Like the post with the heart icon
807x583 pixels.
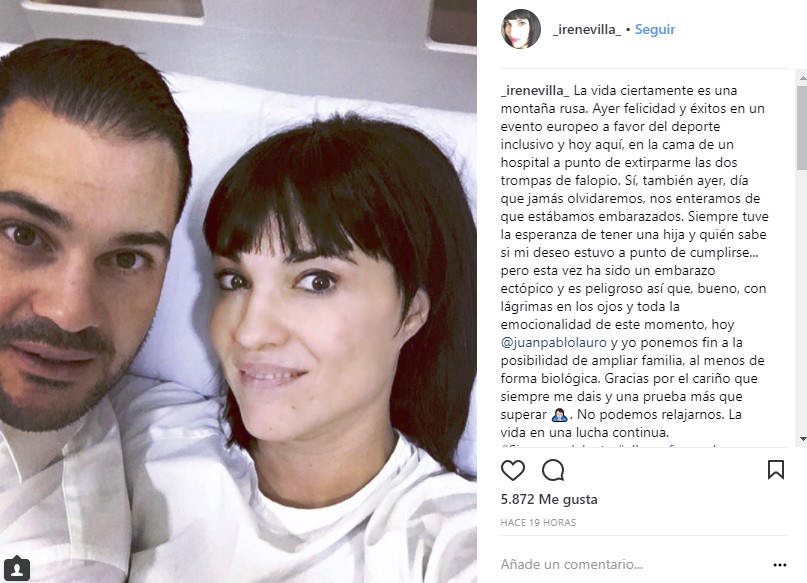[513, 470]
